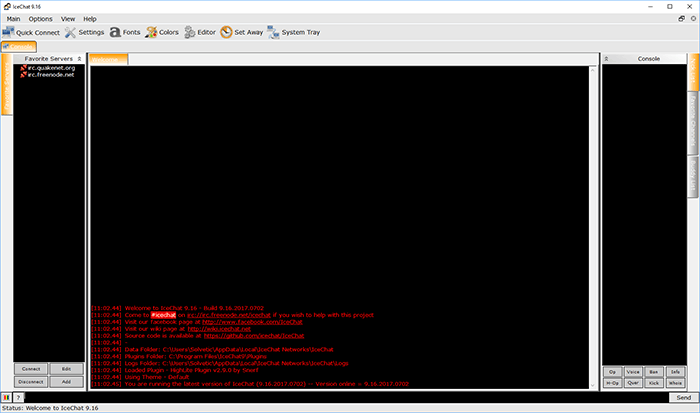700x413 pixels.
Task: Click the Op button
Action: [612, 372]
